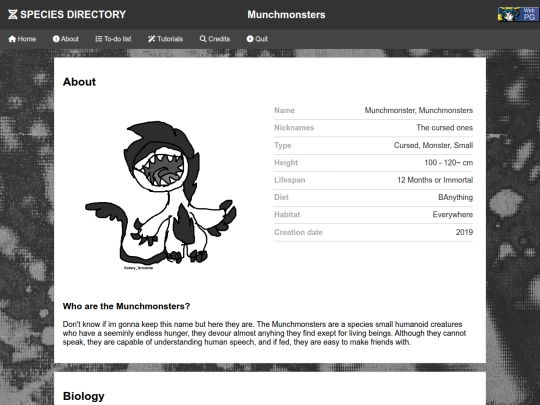The width and height of the screenshot is (540, 405).
Task: Select 'The cursed ones' value
Action: 445,128
